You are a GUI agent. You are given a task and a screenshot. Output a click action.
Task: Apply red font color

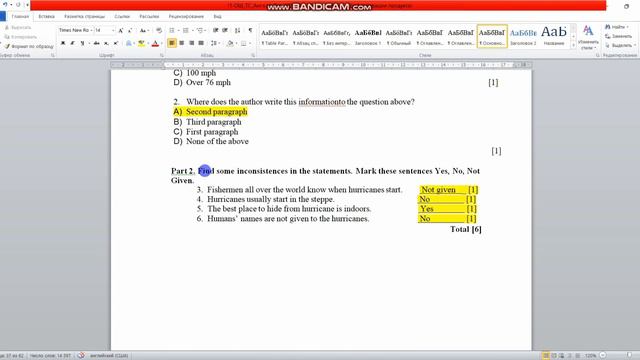(155, 43)
